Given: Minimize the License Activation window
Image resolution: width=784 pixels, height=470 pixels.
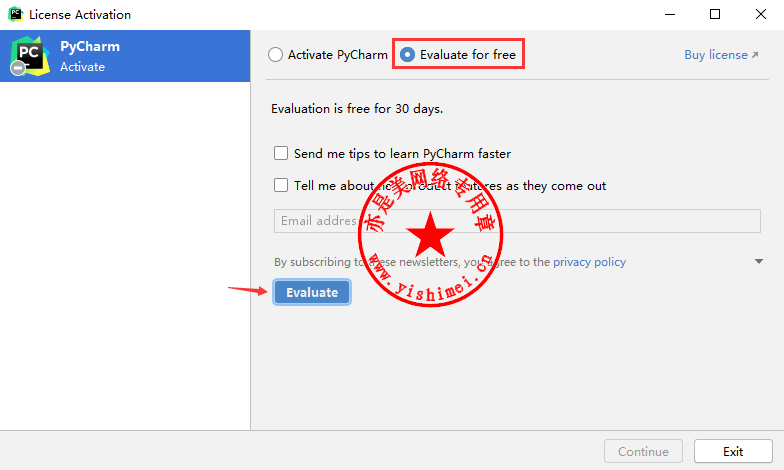Looking at the screenshot, I should coord(670,14).
